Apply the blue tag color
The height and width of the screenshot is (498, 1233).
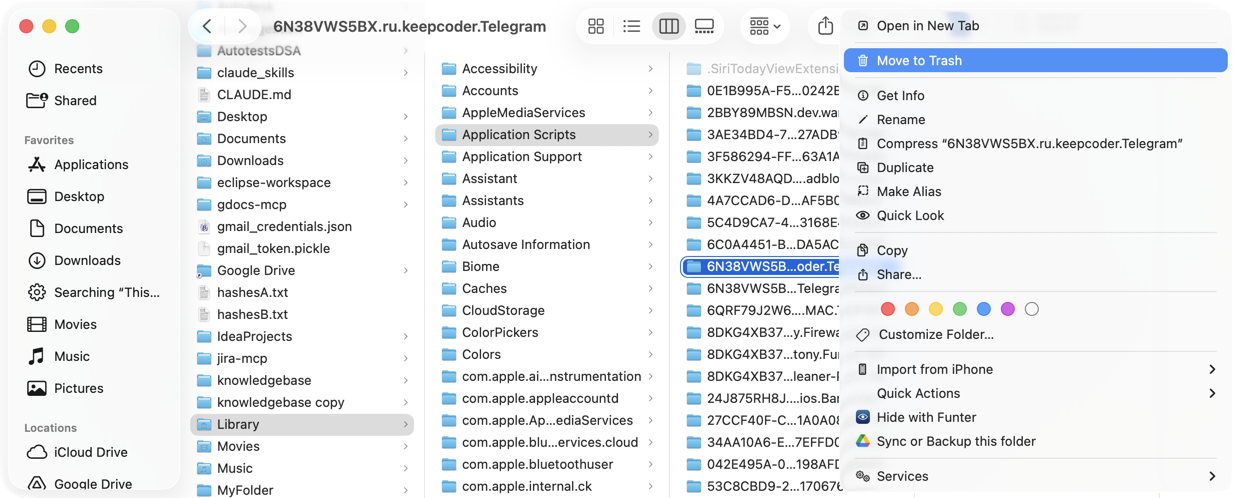tap(983, 309)
